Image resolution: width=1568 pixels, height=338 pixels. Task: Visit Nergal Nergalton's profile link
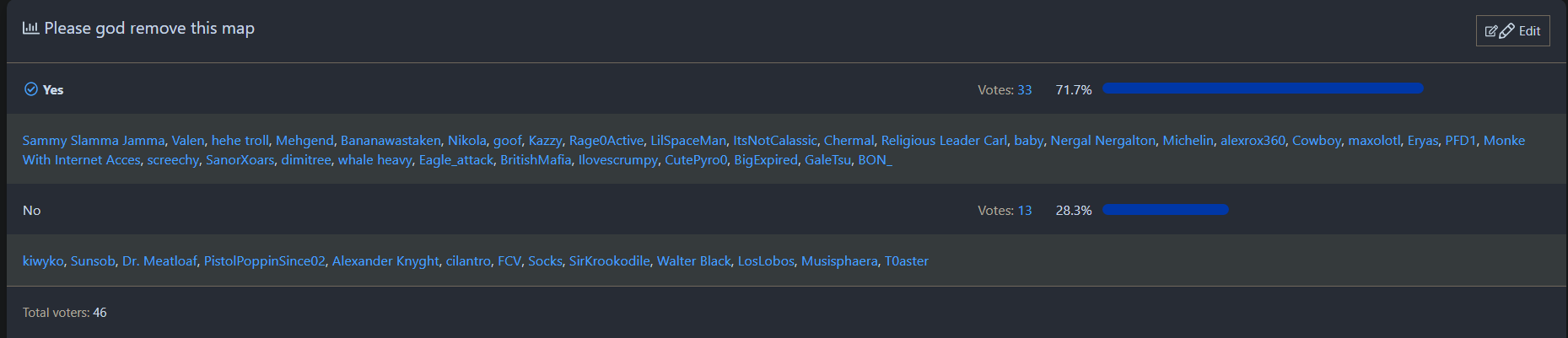click(1102, 141)
